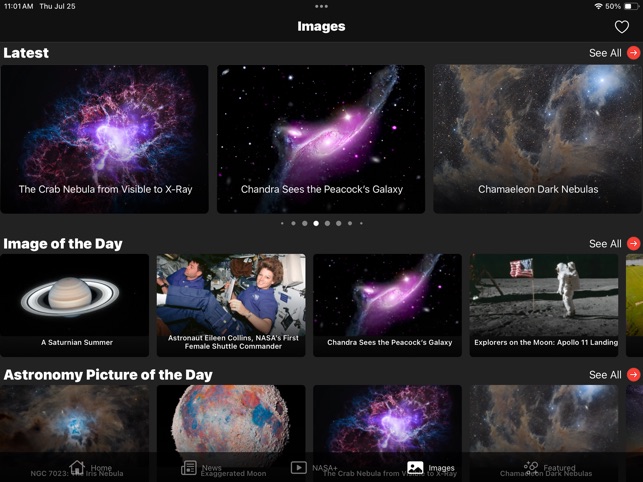
Task: Open Astronaut Eileen Collins image
Action: tap(231, 305)
